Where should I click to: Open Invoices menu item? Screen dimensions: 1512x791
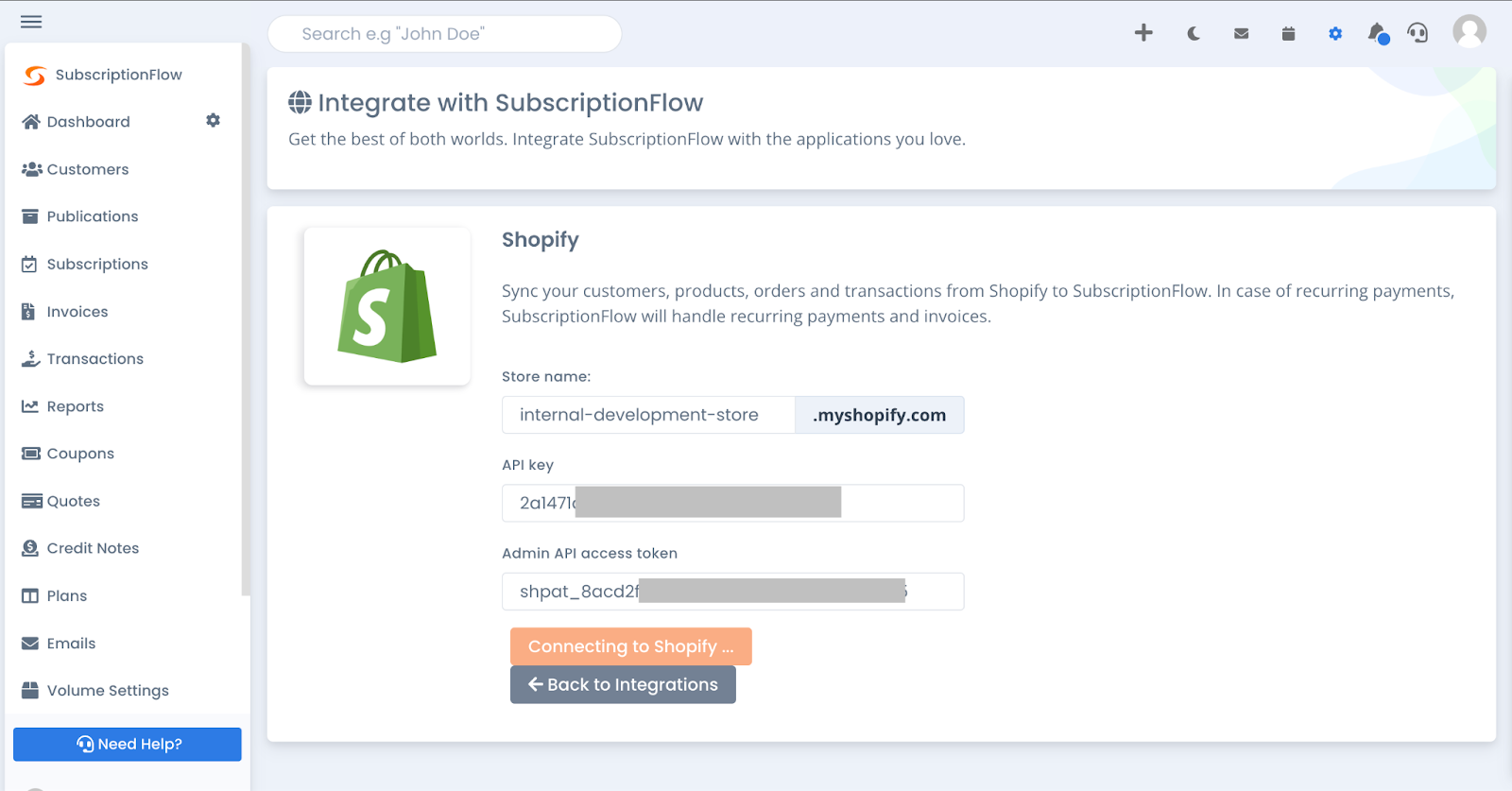pos(77,312)
